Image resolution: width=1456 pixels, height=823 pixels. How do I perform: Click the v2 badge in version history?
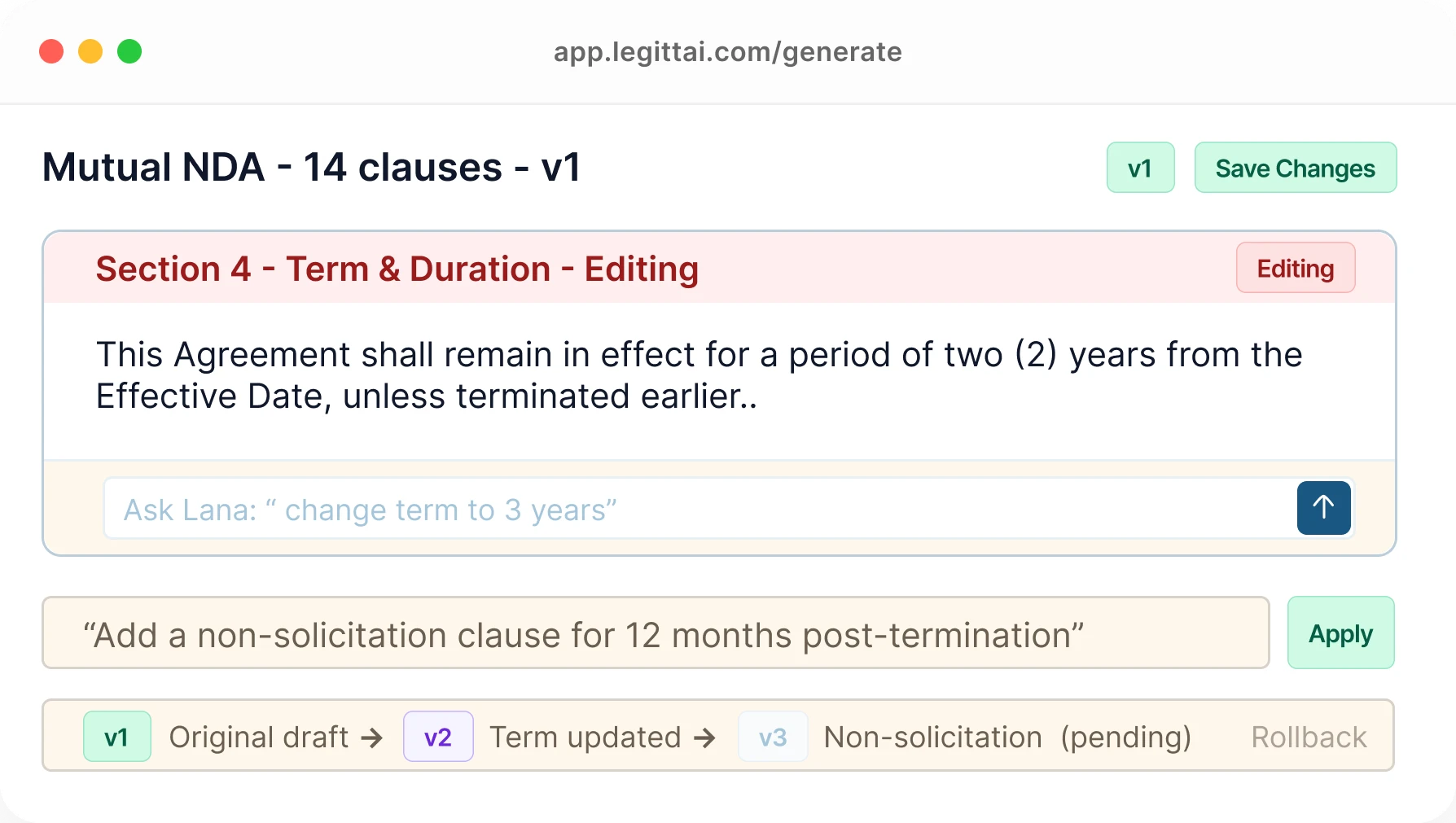[437, 736]
